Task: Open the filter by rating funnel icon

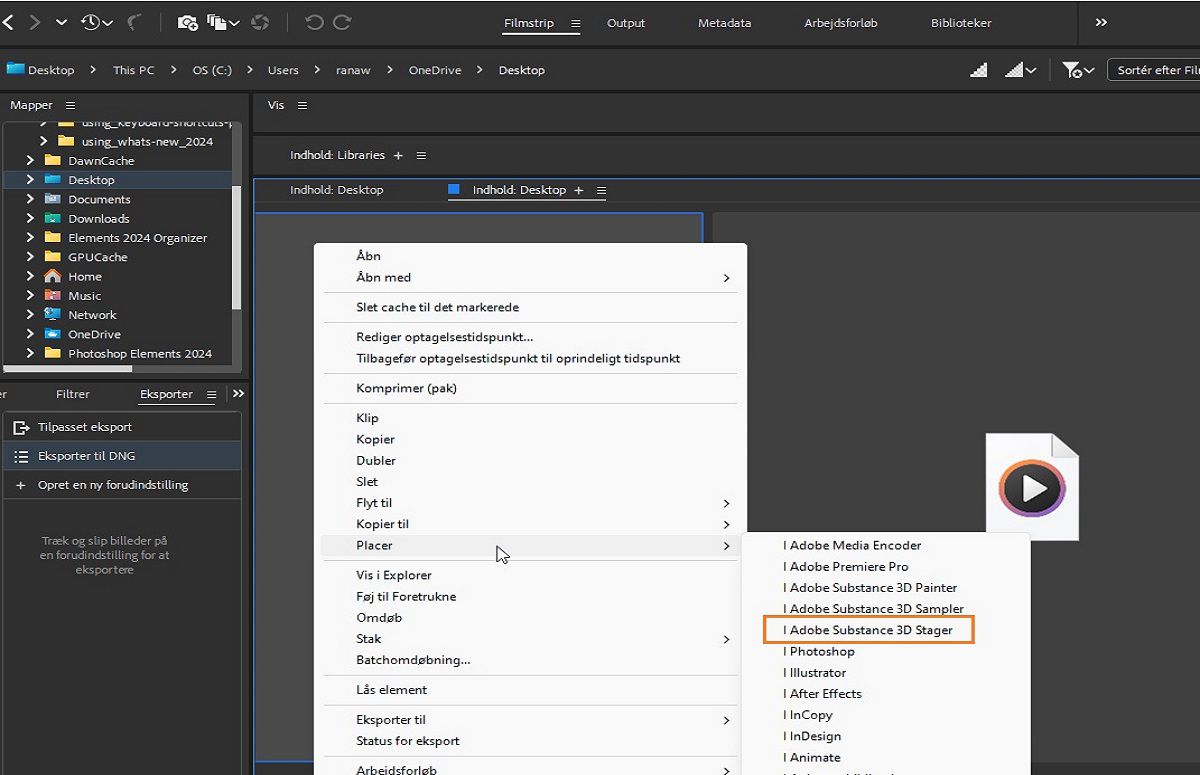Action: 1078,70
